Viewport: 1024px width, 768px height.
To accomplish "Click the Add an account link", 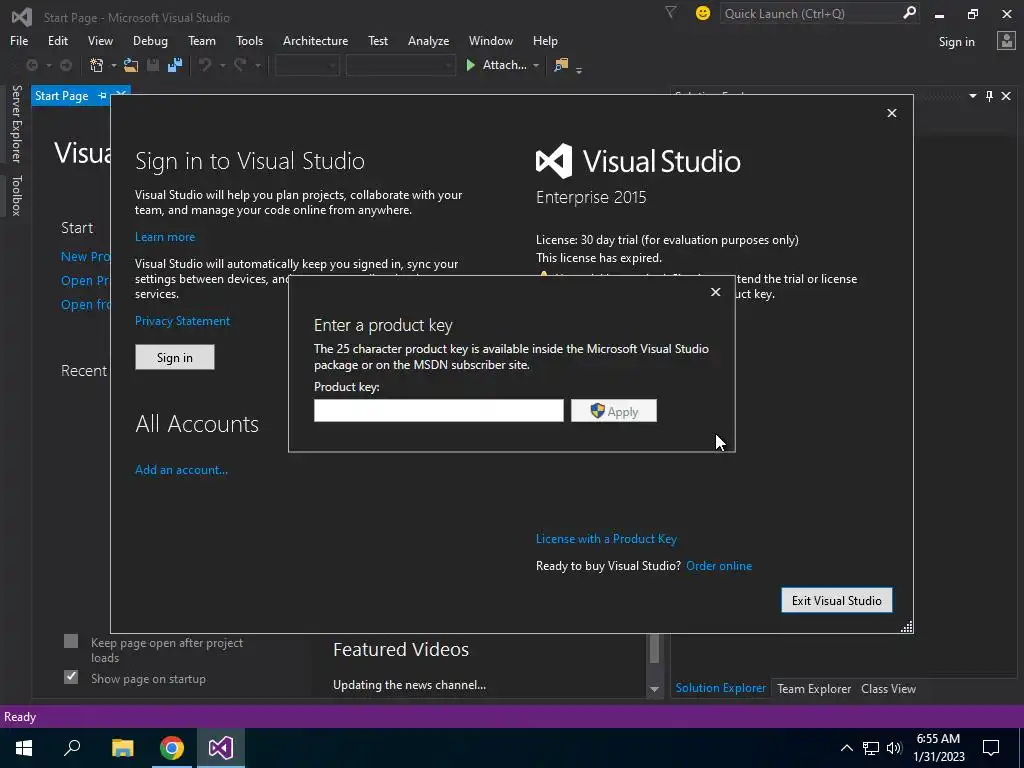I will pyautogui.click(x=181, y=470).
